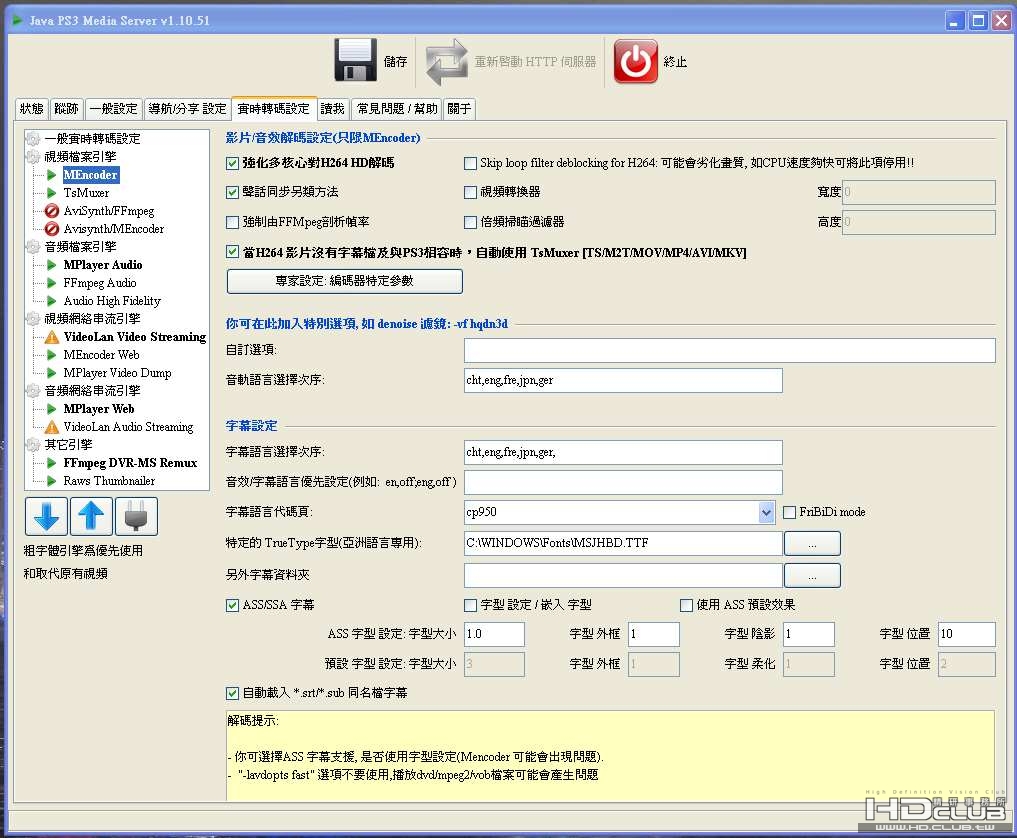This screenshot has height=838, width=1017.
Task: Click green icon beside FFmpeg Audio
Action: coord(52,283)
